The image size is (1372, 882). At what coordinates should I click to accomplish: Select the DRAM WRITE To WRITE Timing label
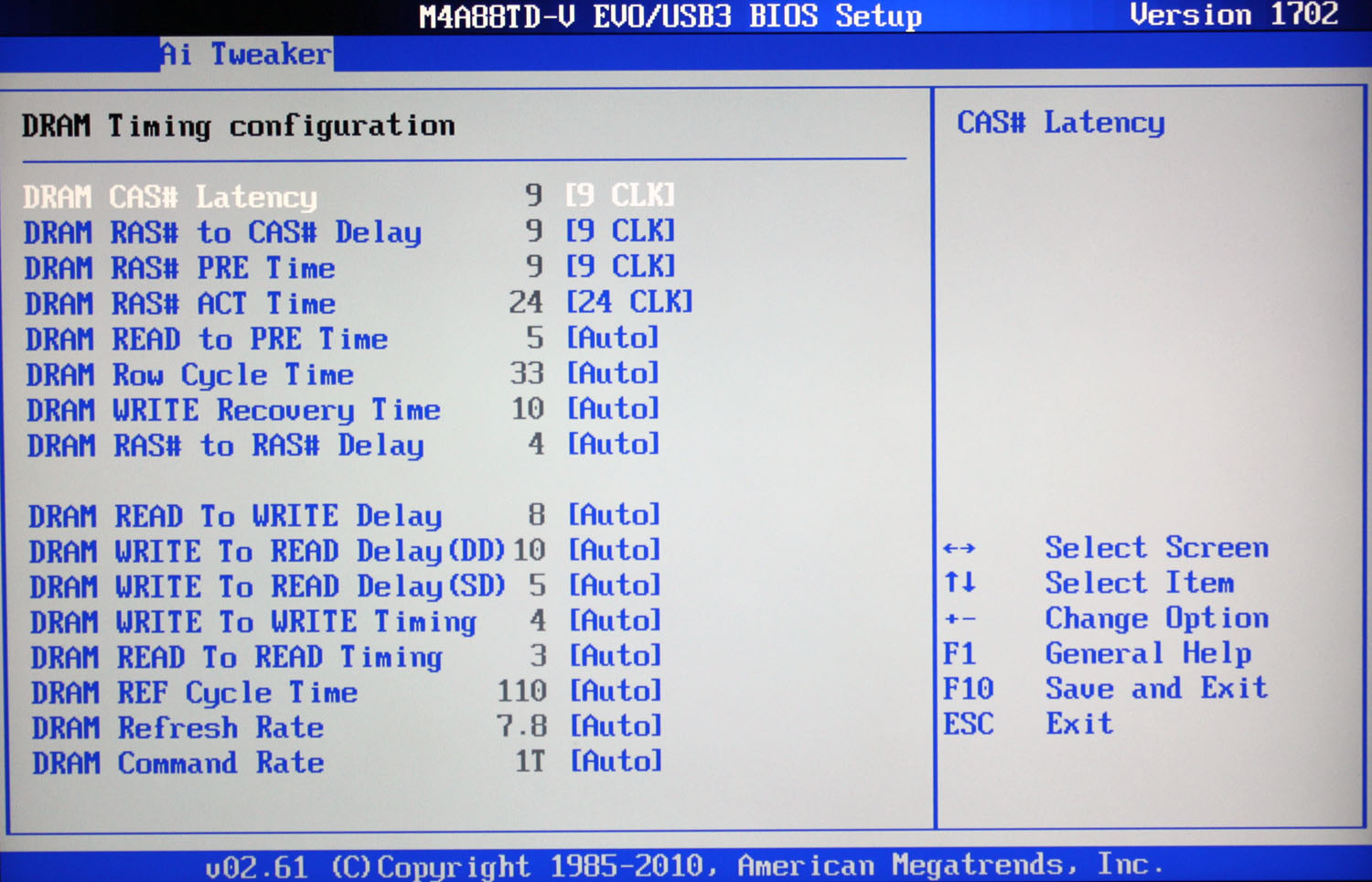click(253, 622)
